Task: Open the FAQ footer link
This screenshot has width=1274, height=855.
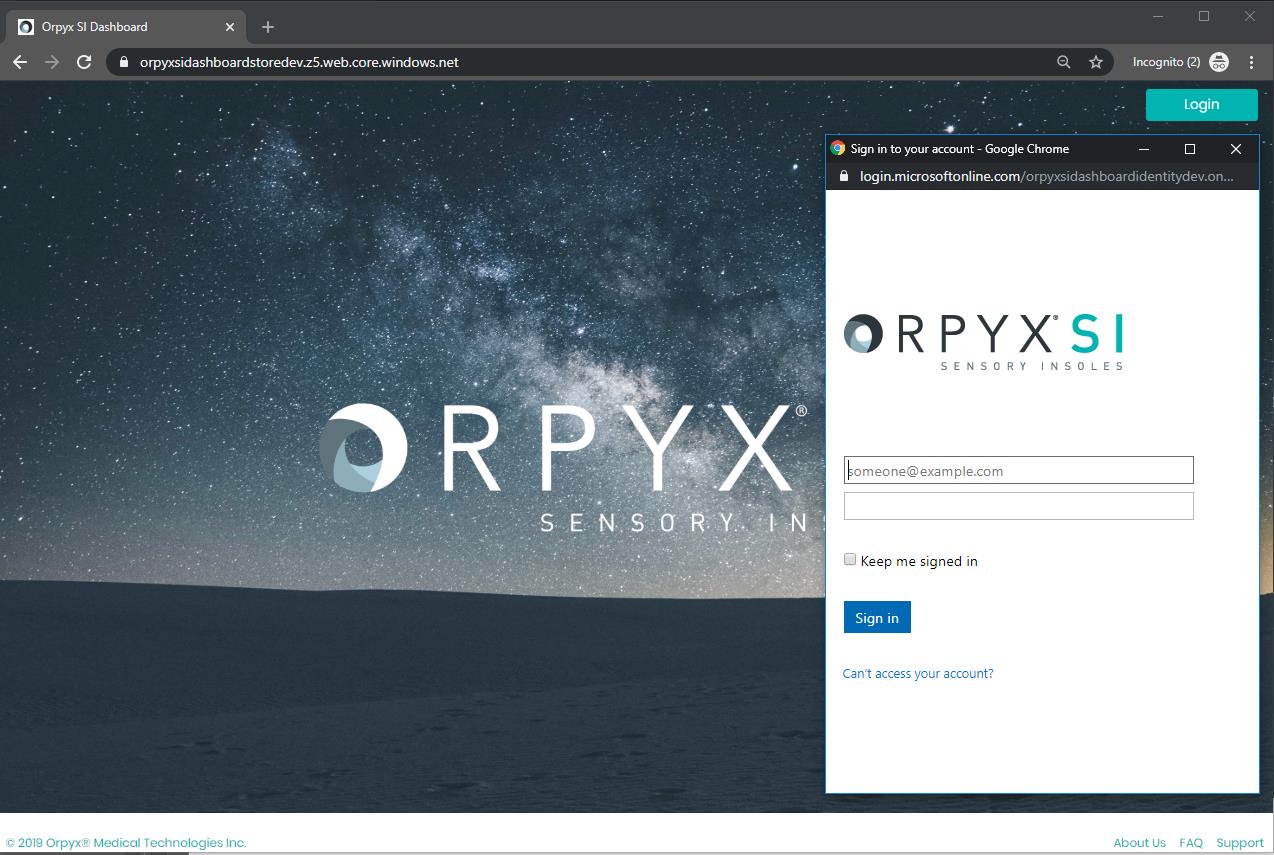Action: [1190, 843]
